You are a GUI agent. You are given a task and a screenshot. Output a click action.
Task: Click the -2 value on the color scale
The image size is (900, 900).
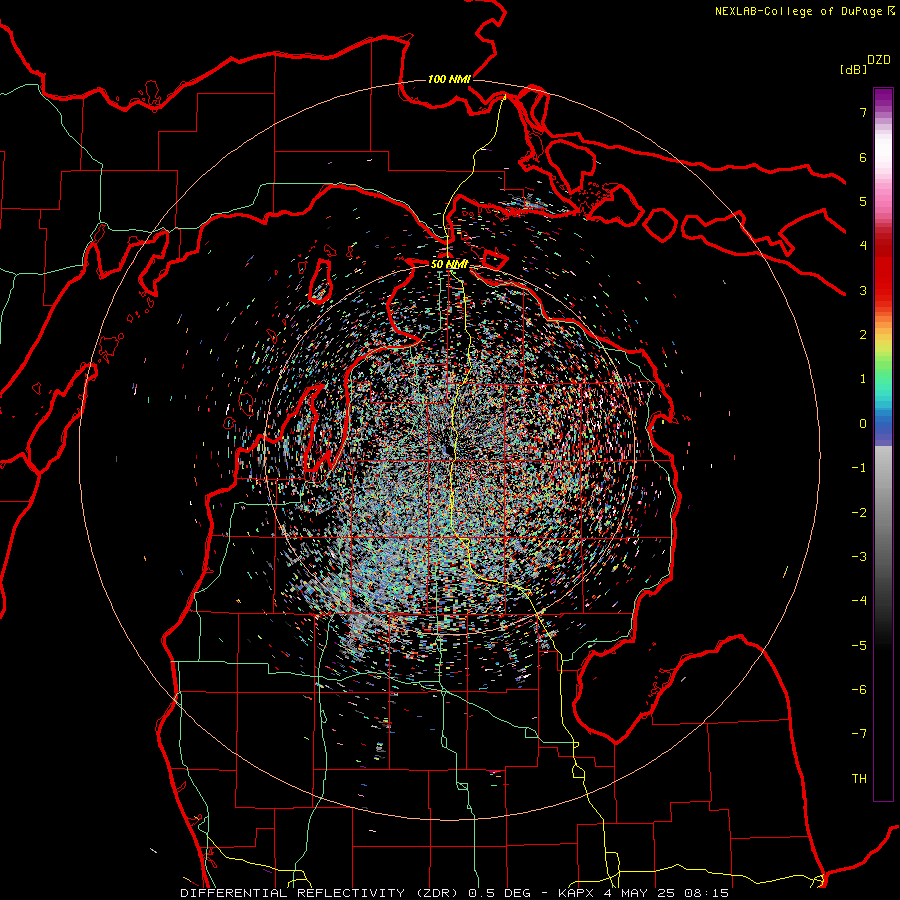pyautogui.click(x=859, y=512)
